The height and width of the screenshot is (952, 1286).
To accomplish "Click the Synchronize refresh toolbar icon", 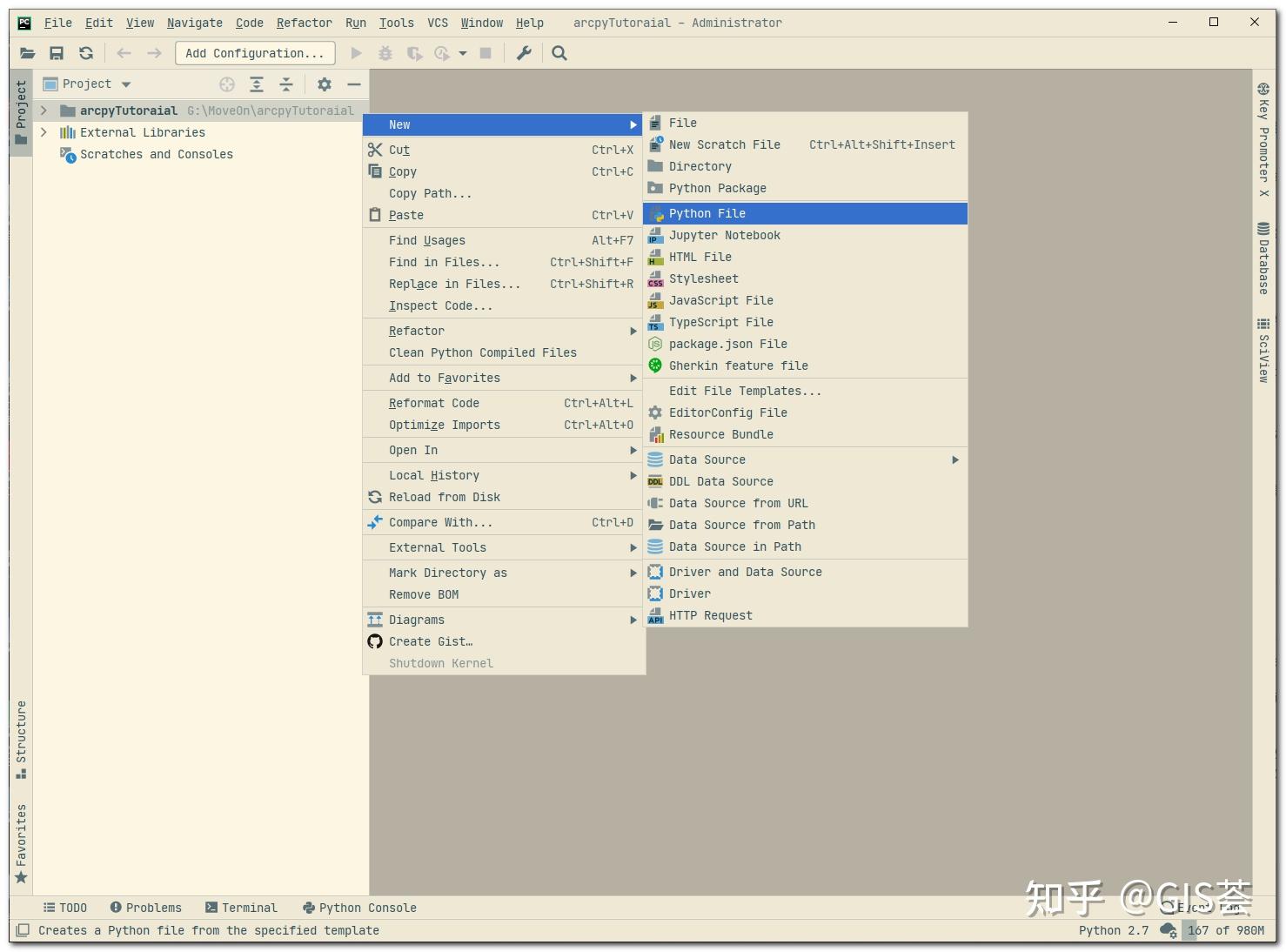I will click(86, 53).
